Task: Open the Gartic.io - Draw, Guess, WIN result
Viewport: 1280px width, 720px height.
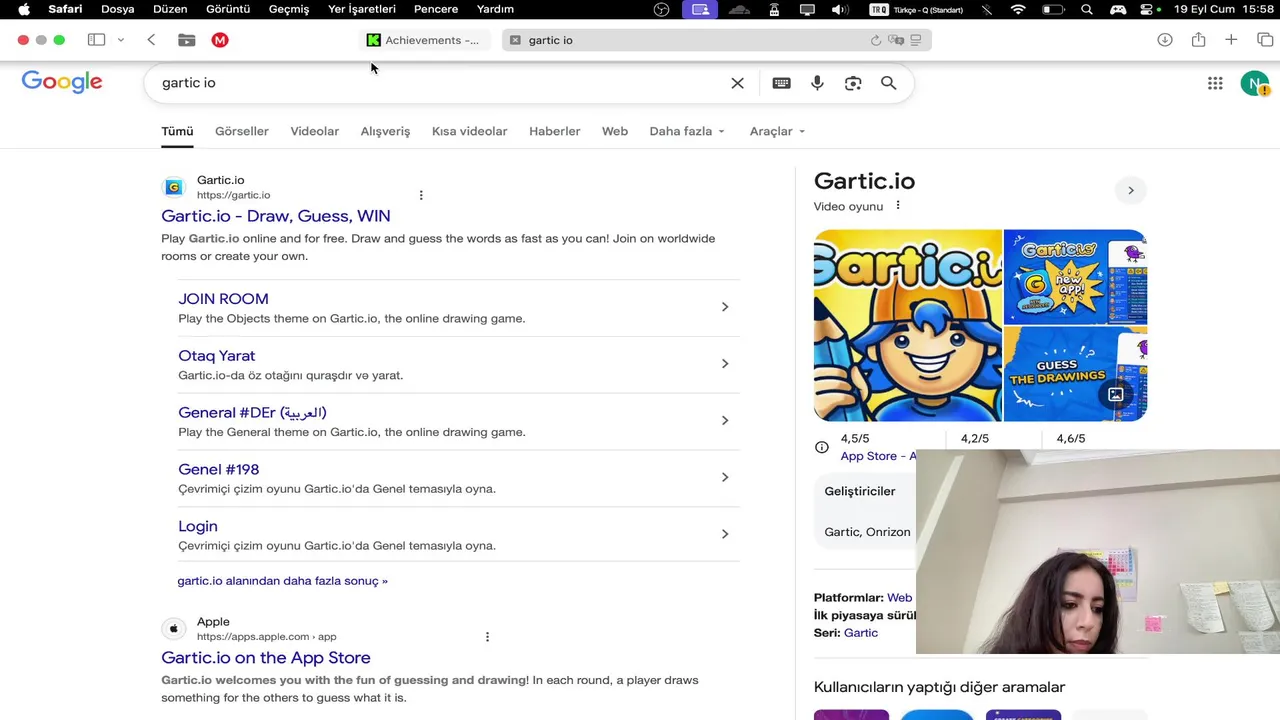Action: (276, 216)
